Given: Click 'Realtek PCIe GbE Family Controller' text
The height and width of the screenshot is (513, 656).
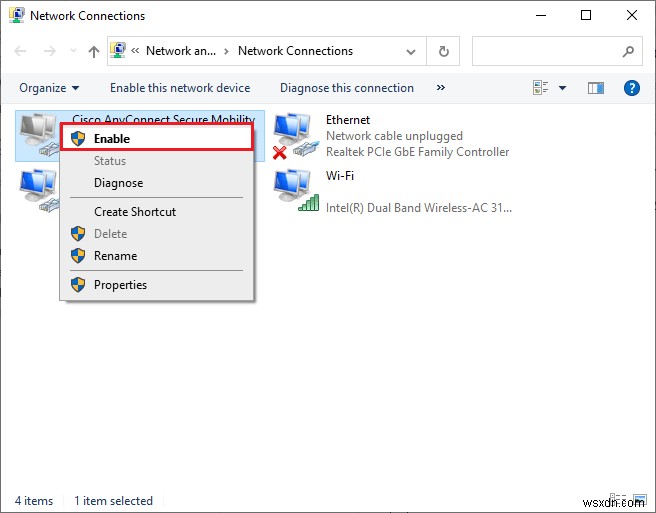Looking at the screenshot, I should tap(417, 151).
